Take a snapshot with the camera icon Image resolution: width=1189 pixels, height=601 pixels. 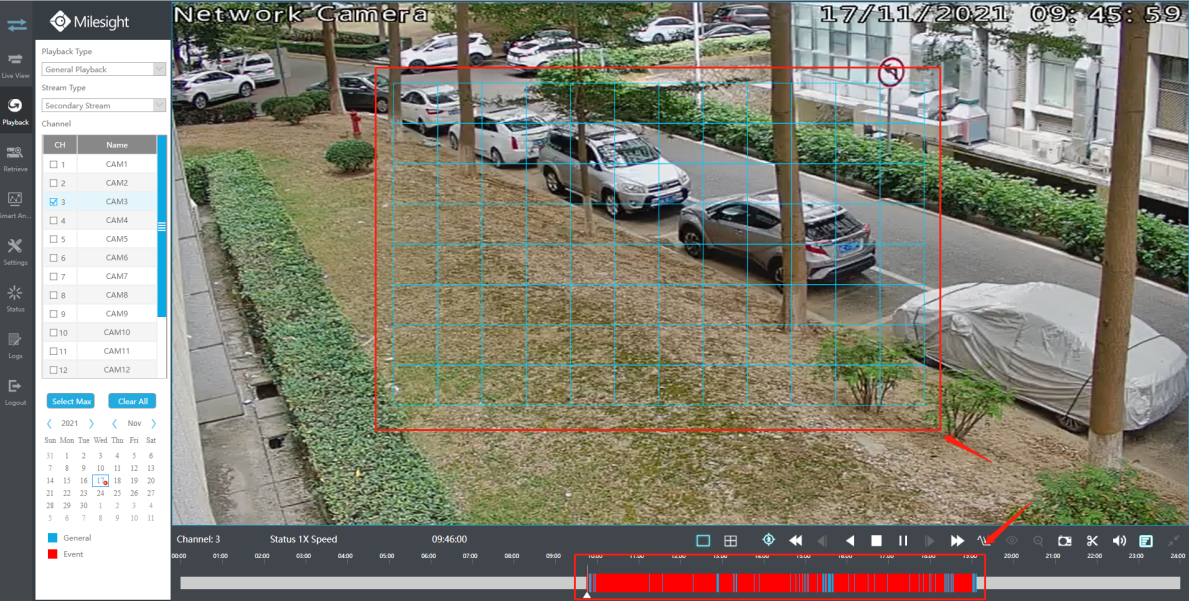(1065, 540)
